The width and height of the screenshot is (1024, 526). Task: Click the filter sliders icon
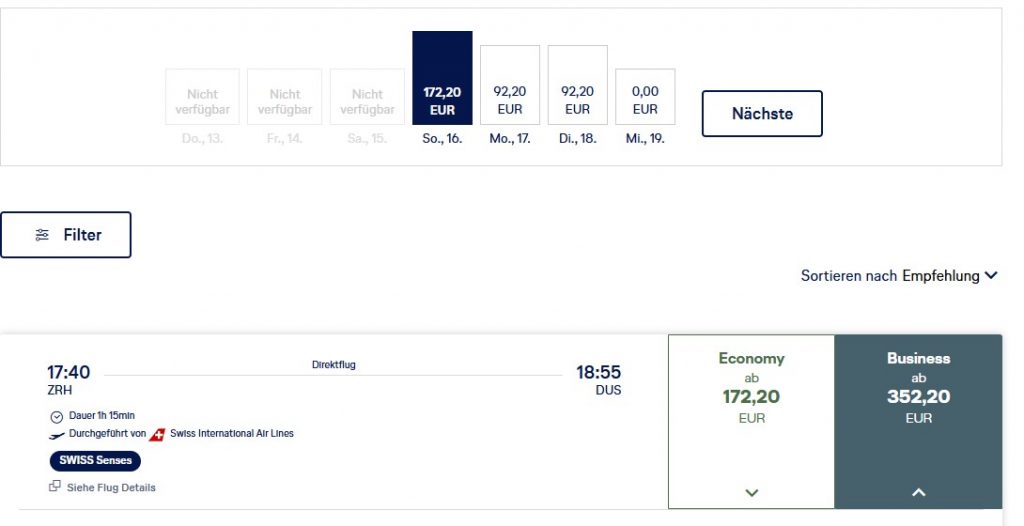tap(42, 235)
